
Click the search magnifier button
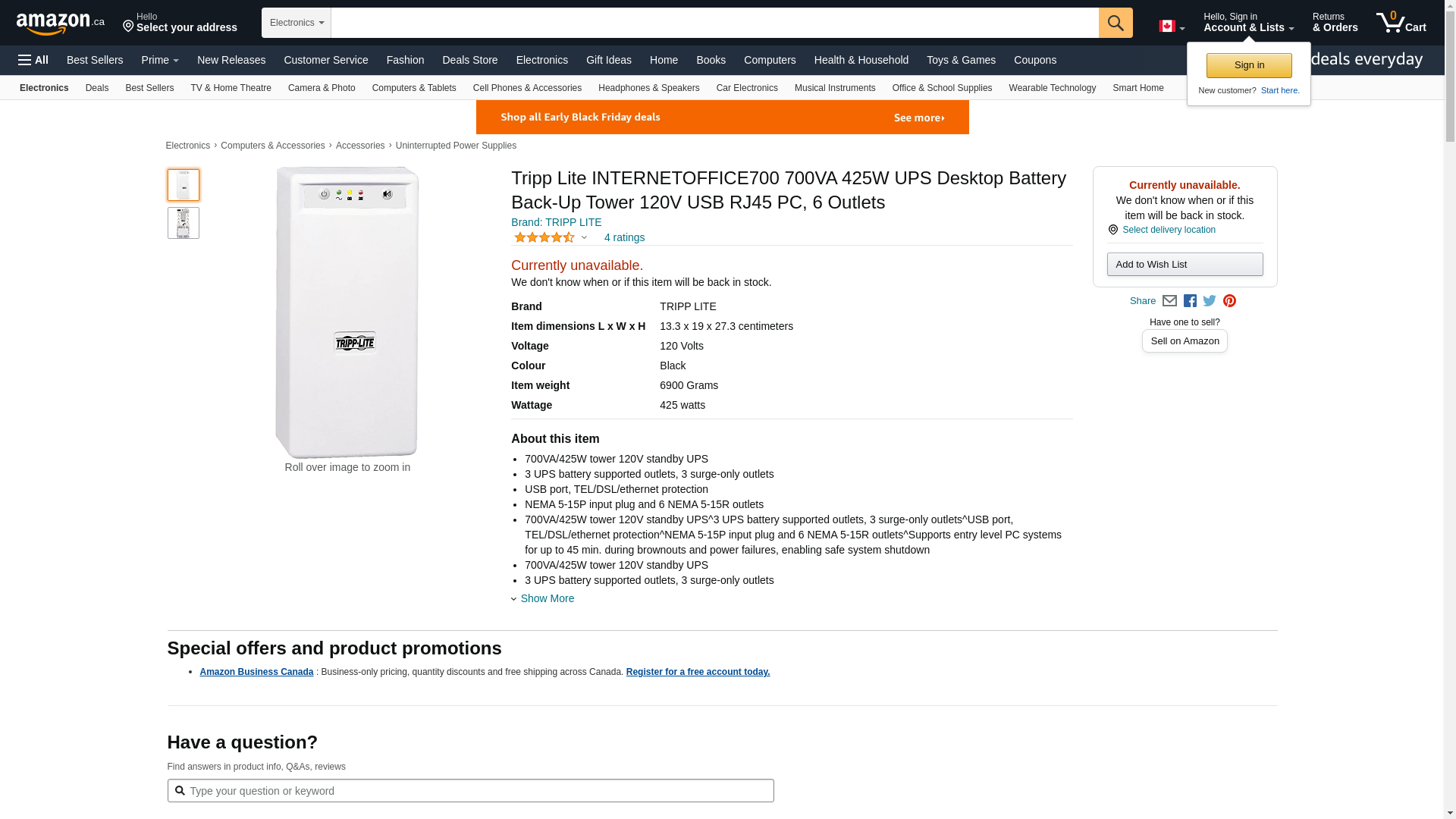coord(1115,23)
